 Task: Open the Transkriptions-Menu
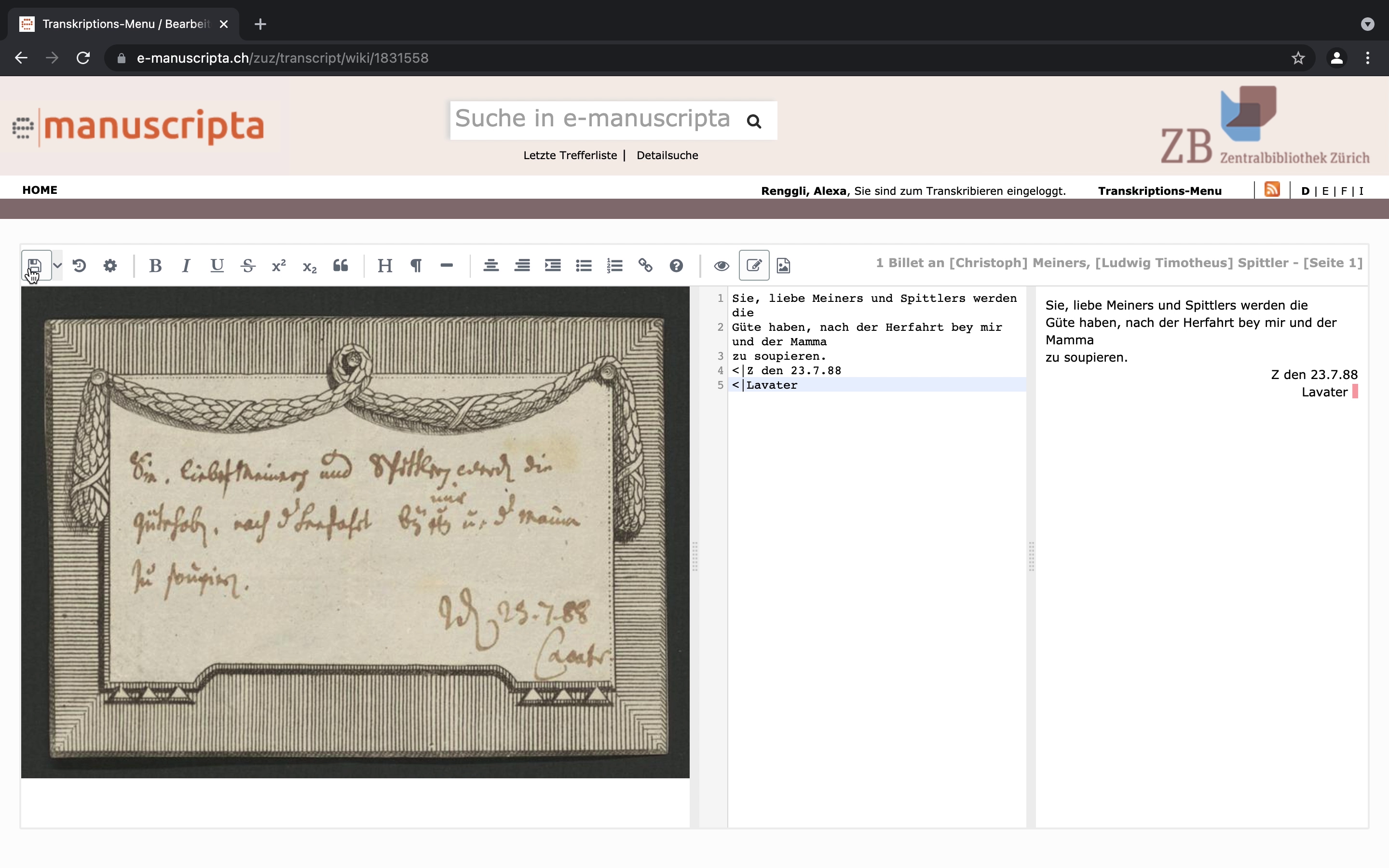1159,190
